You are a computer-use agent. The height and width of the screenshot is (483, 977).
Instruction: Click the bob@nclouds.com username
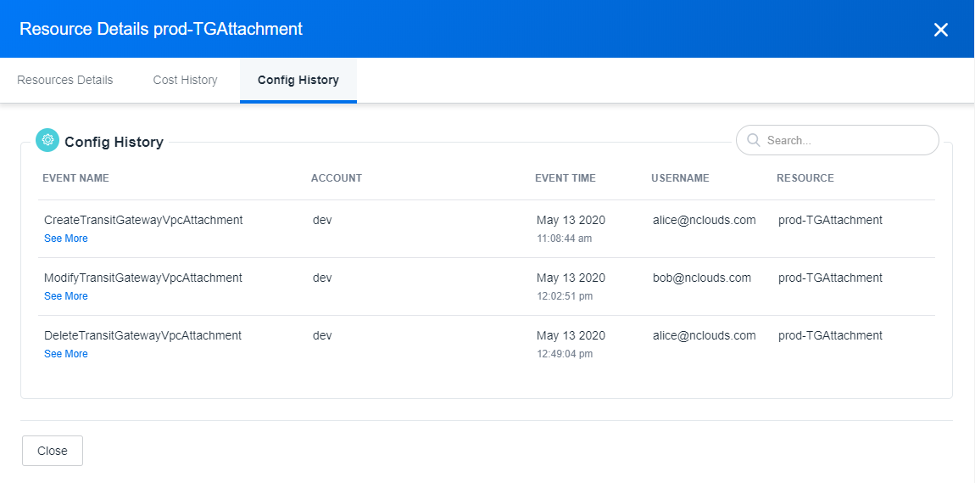[701, 278]
